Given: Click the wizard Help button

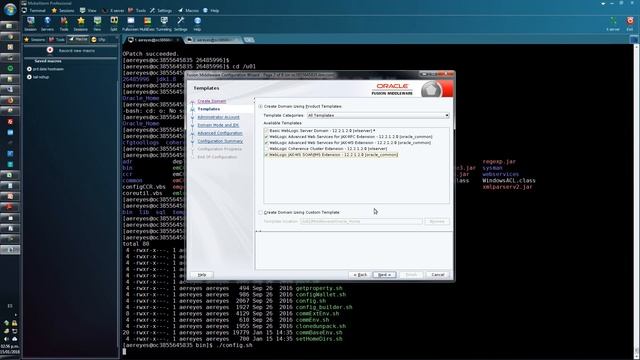Looking at the screenshot, I should point(202,275).
